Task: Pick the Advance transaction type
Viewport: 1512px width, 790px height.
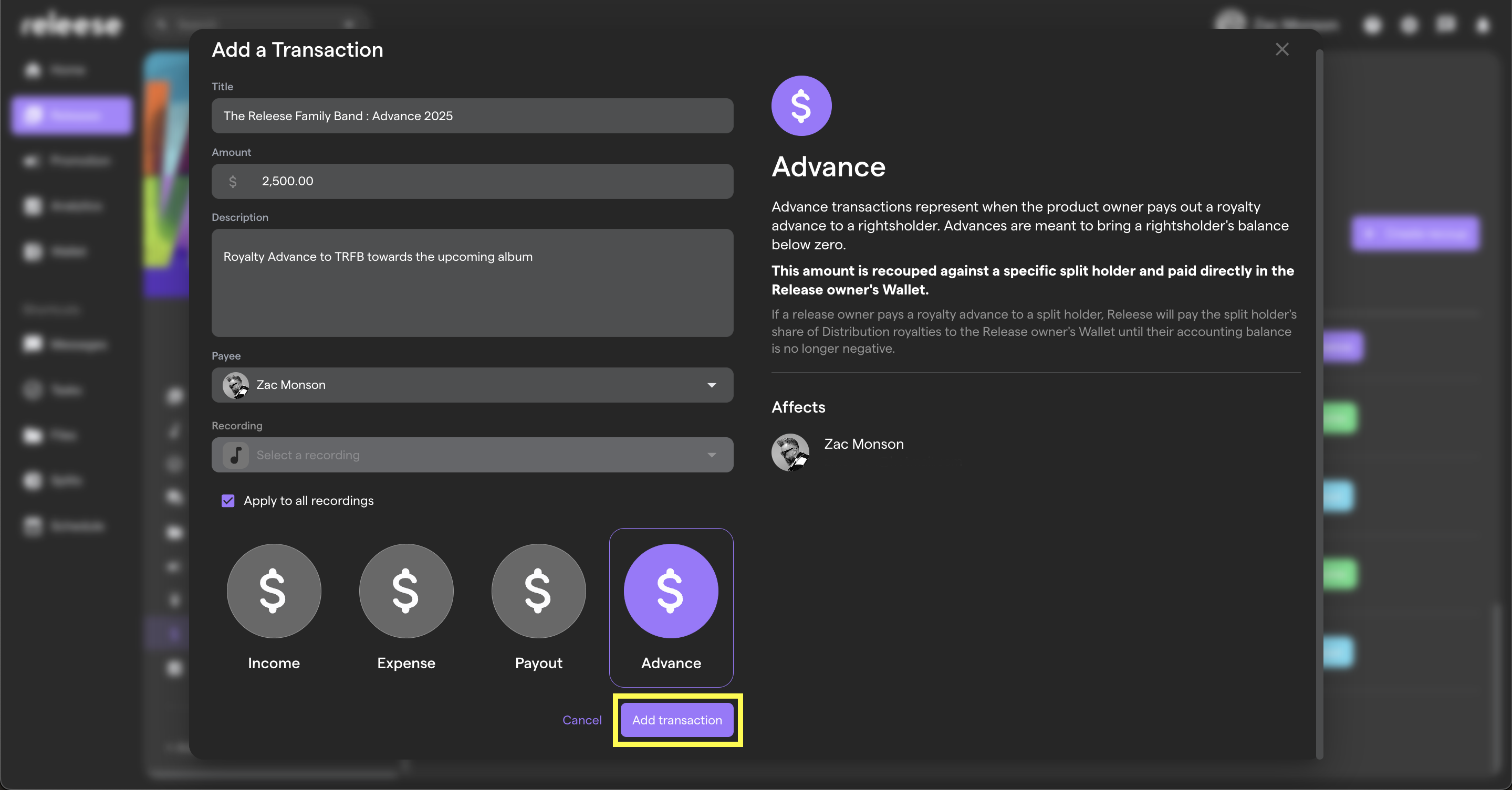Action: click(671, 607)
